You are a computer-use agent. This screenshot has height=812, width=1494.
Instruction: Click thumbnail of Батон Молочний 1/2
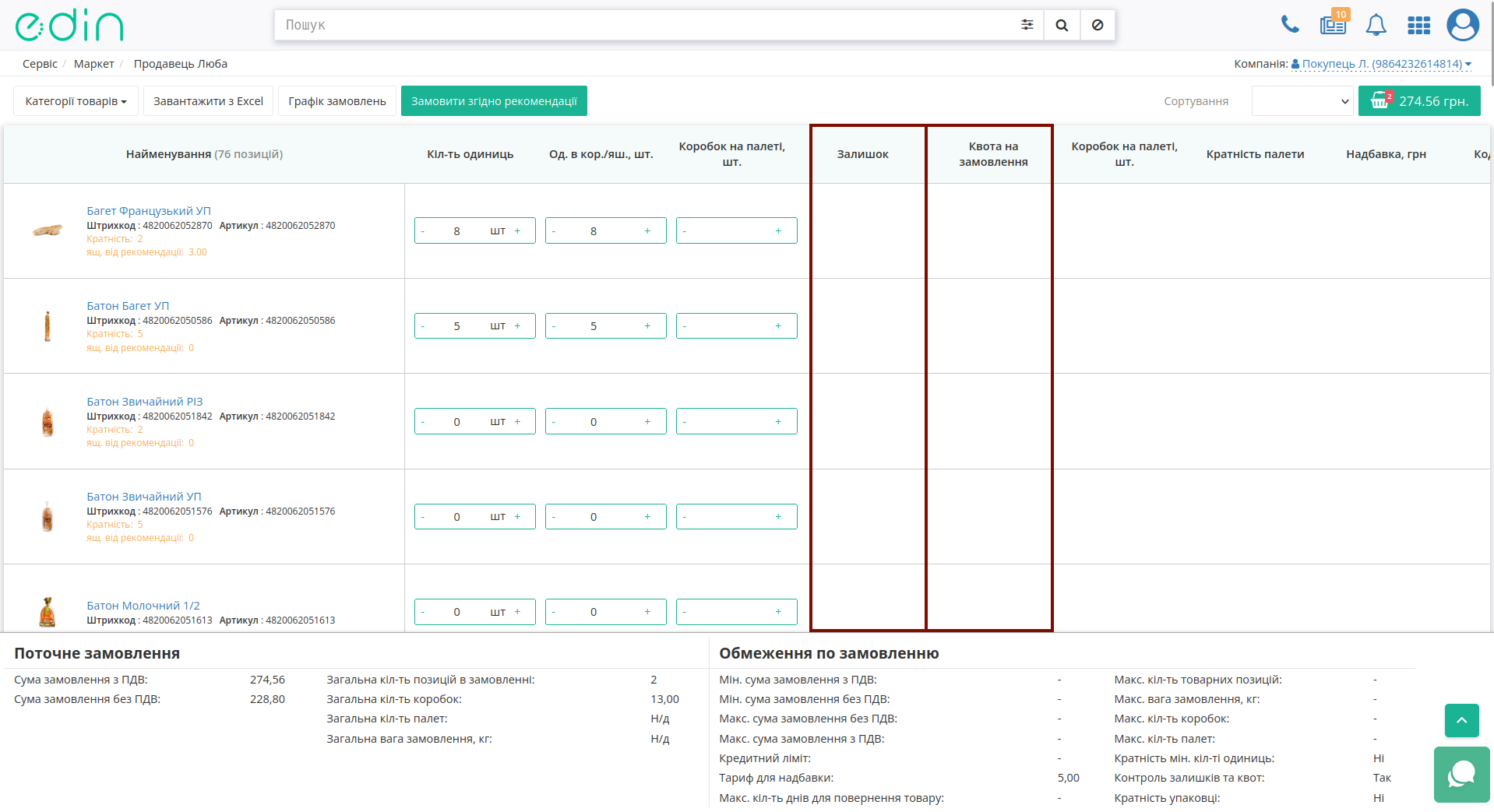pyautogui.click(x=48, y=612)
